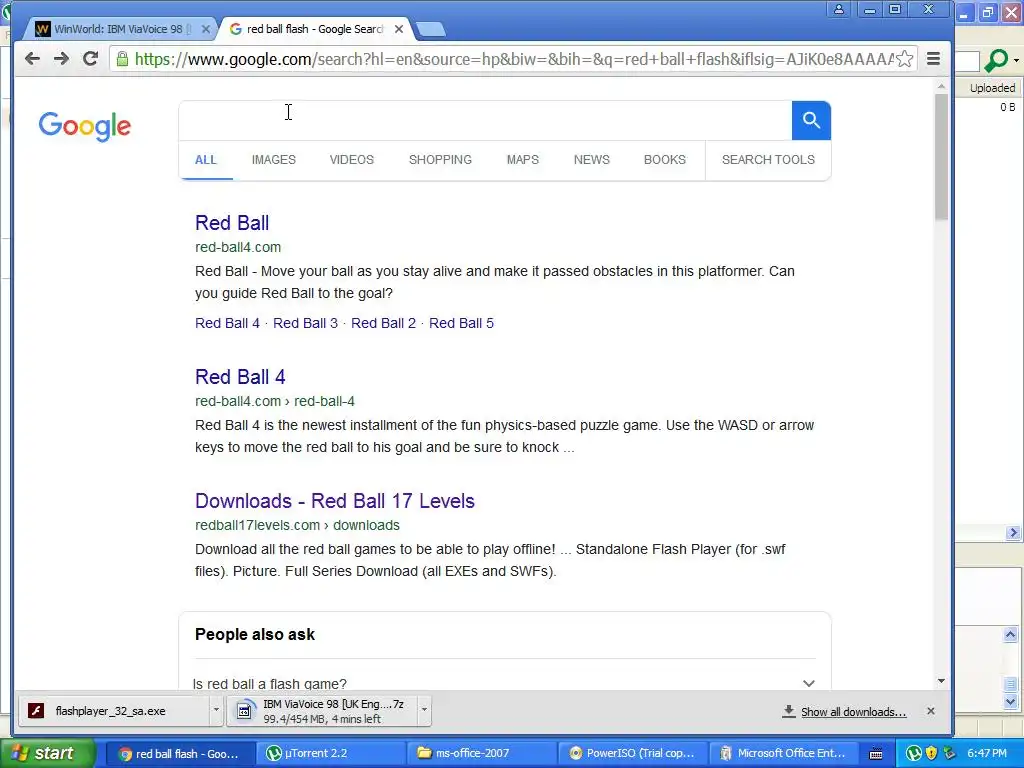
Task: Click the page scrollbar up arrow
Action: pyautogui.click(x=941, y=86)
